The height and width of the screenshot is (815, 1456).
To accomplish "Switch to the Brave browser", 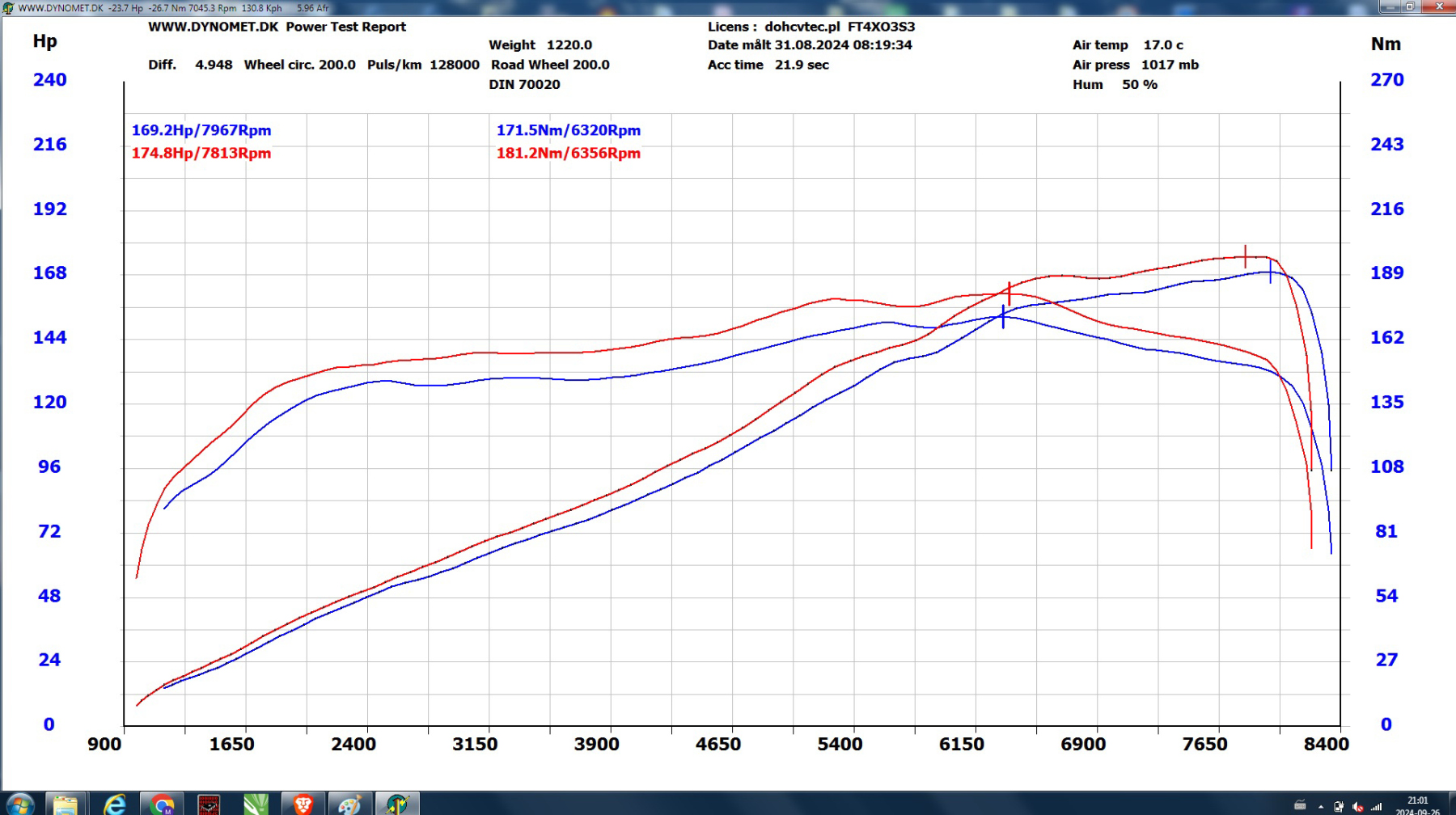I will click(x=303, y=804).
